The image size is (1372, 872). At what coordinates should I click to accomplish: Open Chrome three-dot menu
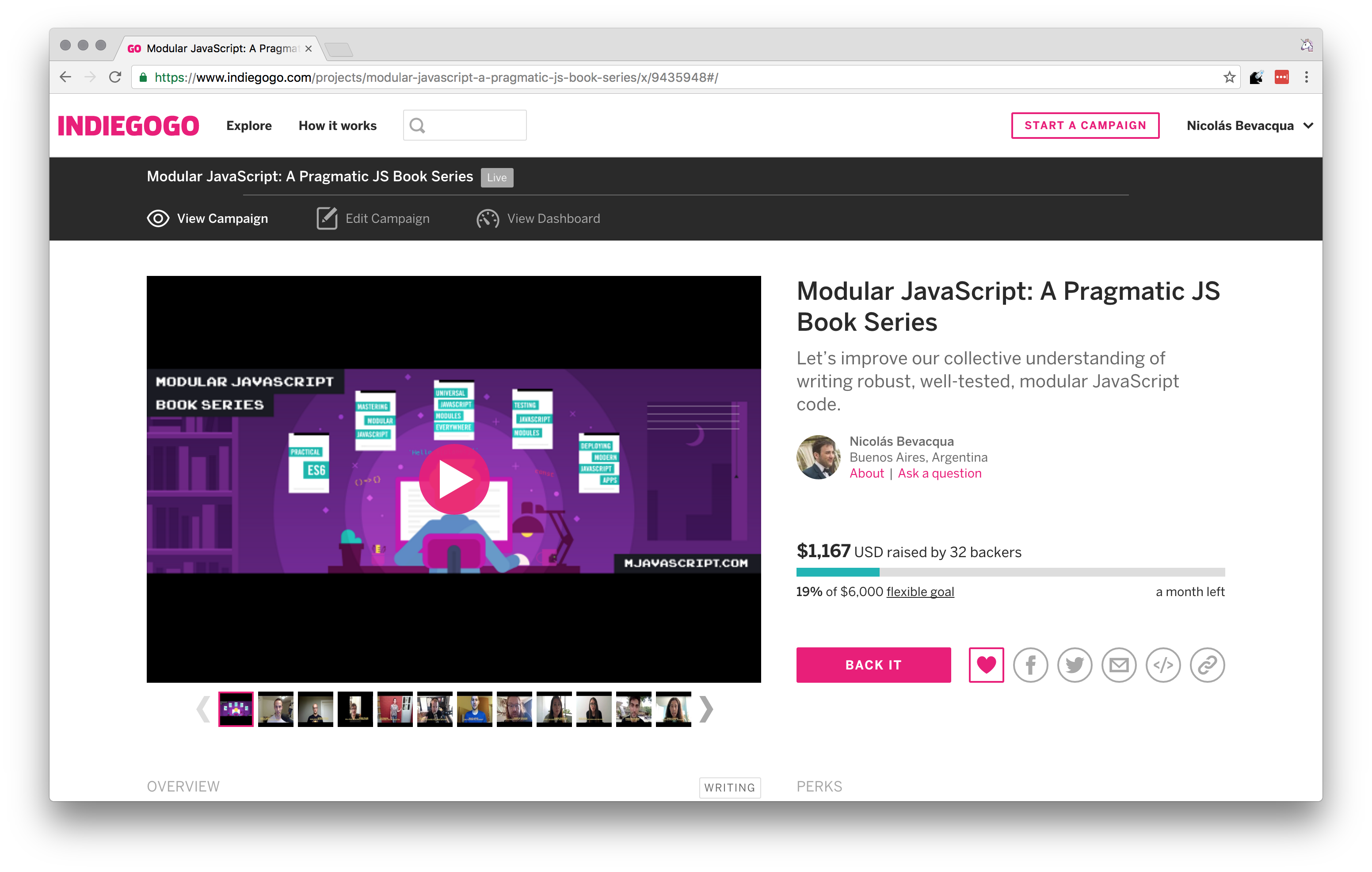tap(1307, 77)
